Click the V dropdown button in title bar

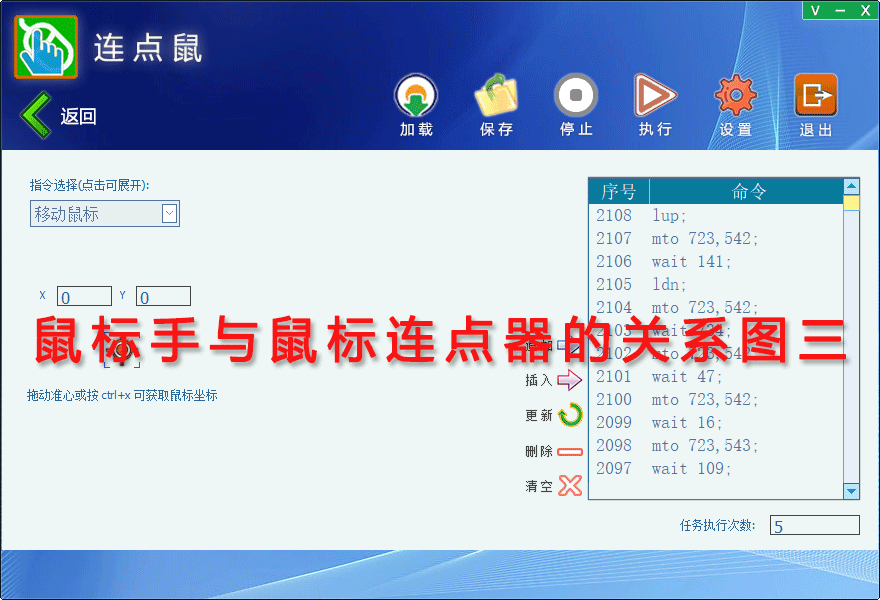pyautogui.click(x=815, y=11)
